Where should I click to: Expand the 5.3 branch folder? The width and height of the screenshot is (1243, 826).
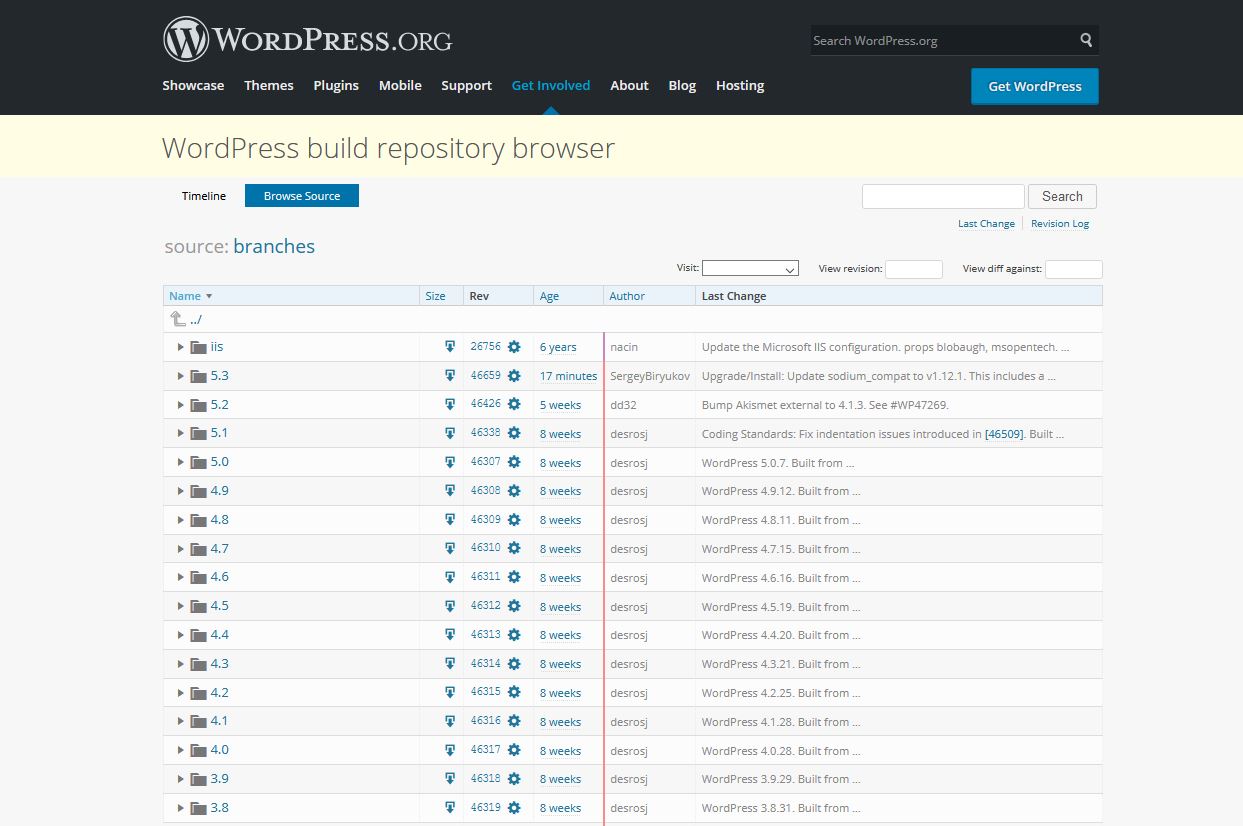click(x=181, y=376)
